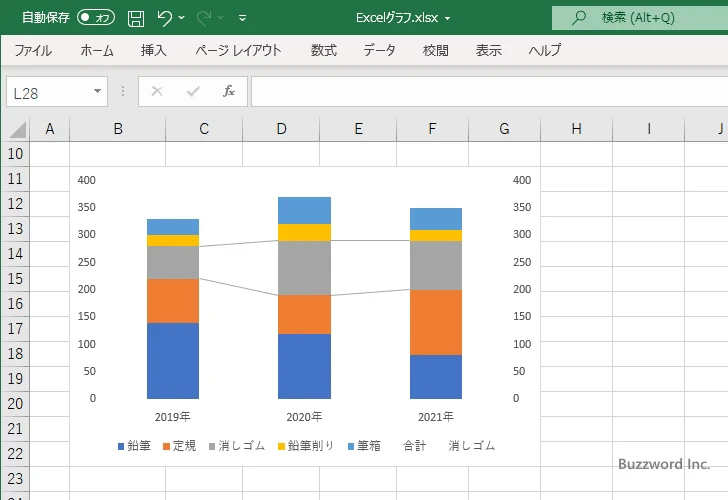
Task: Select column E header
Action: [x=358, y=129]
